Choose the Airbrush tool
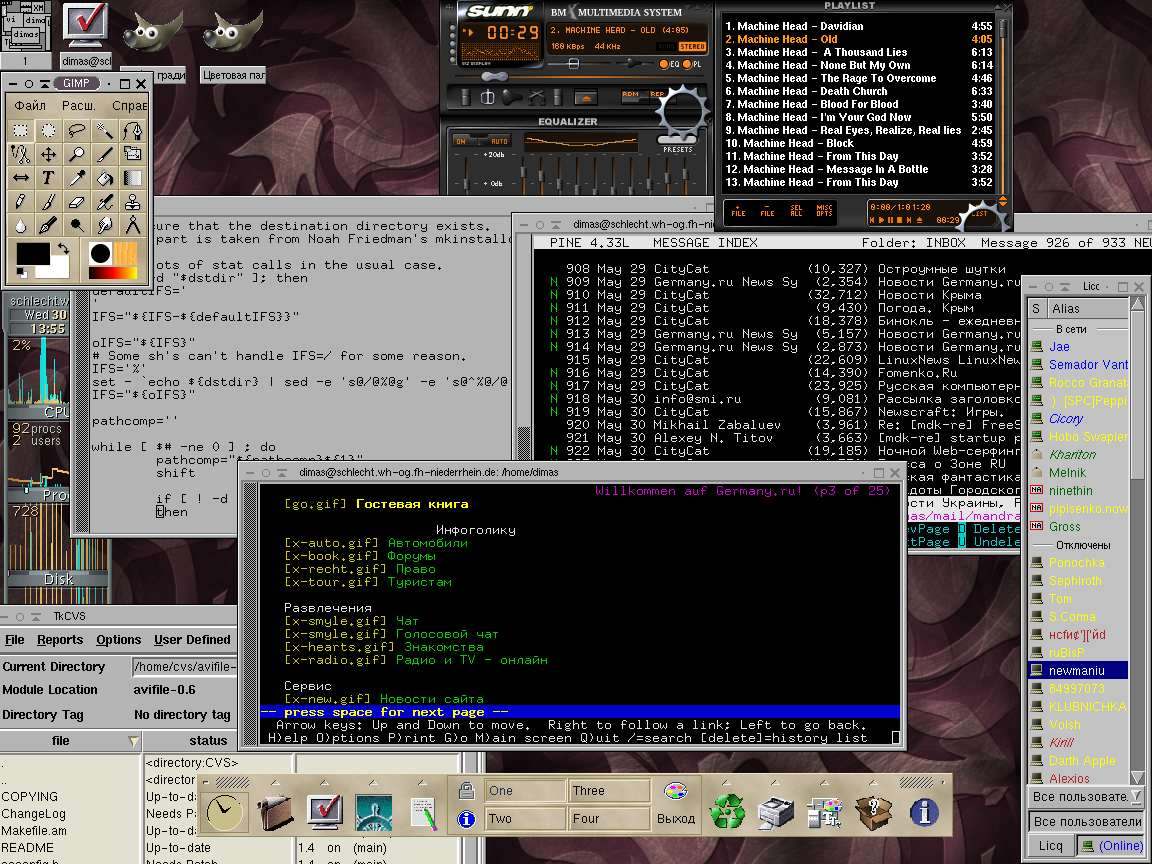1152x864 pixels. 104,201
